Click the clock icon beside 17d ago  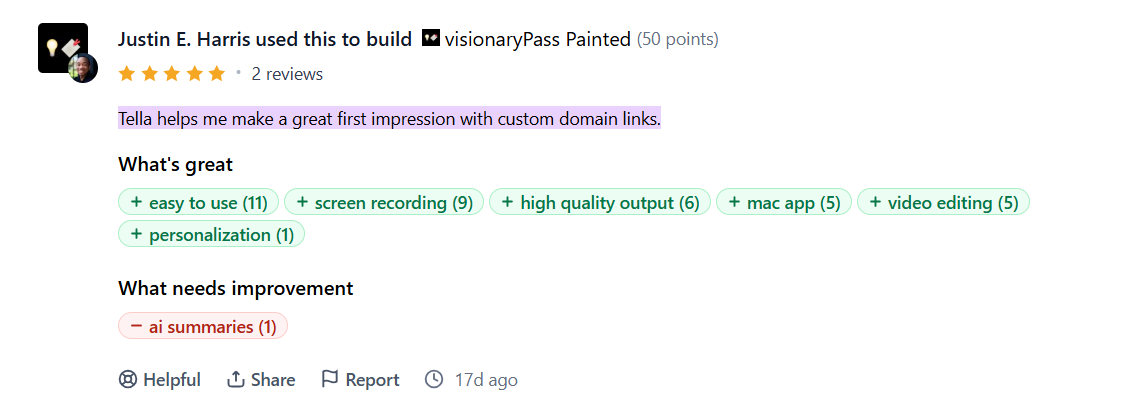click(434, 380)
